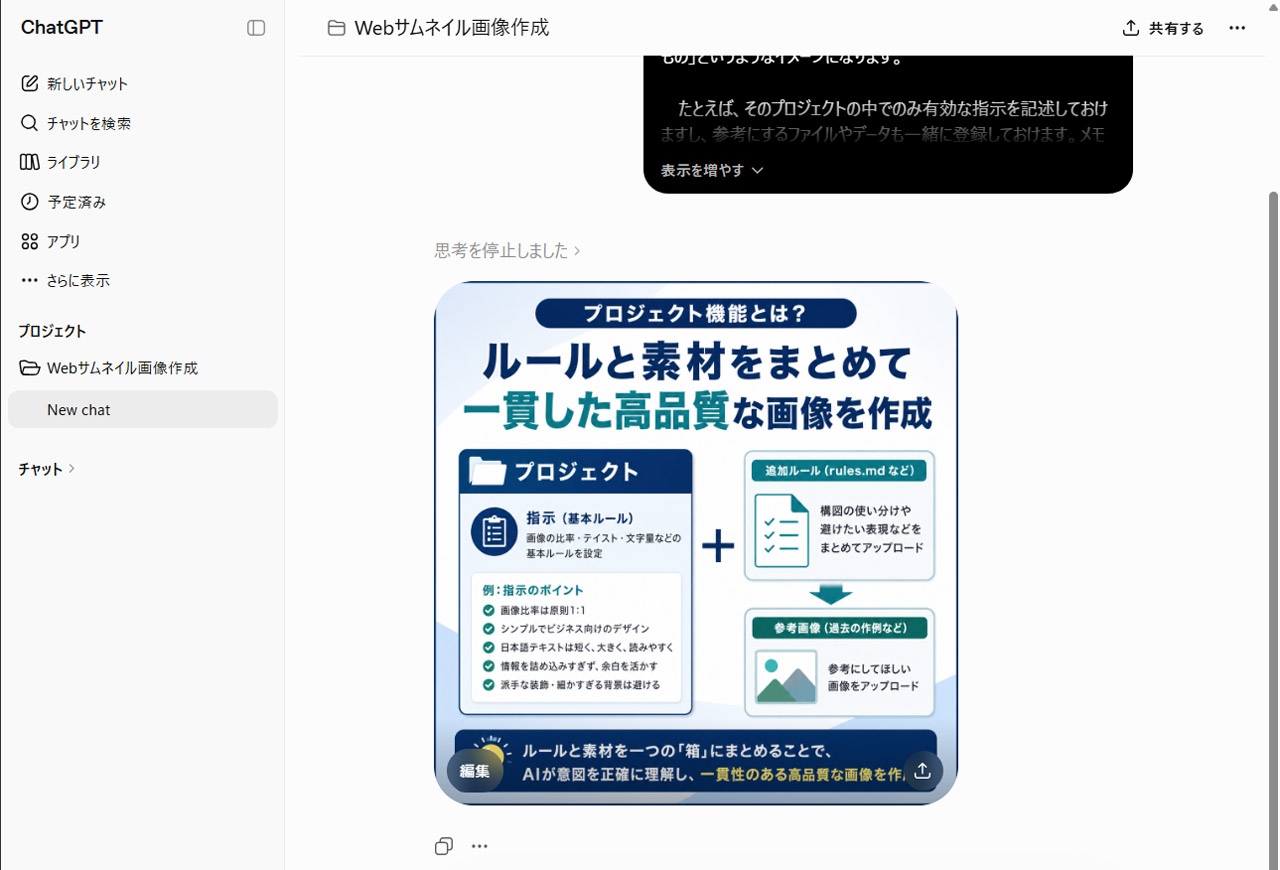Open the header more options menu
This screenshot has width=1280, height=870.
tap(1237, 28)
